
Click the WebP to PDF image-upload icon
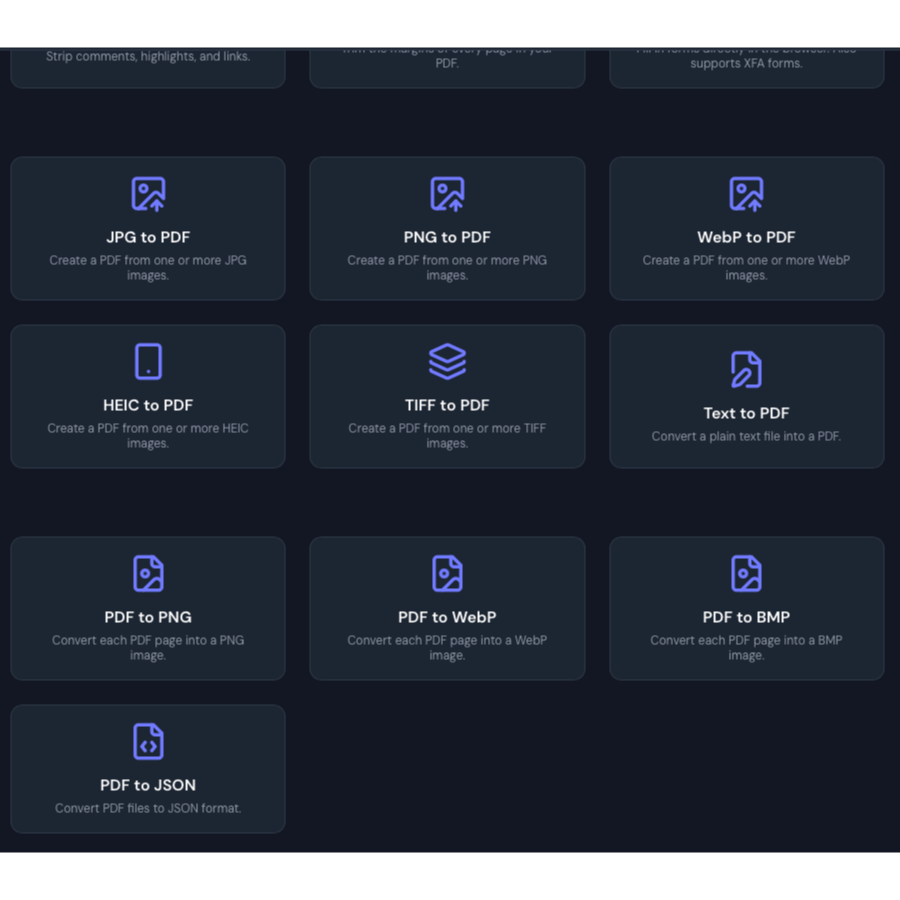(746, 194)
